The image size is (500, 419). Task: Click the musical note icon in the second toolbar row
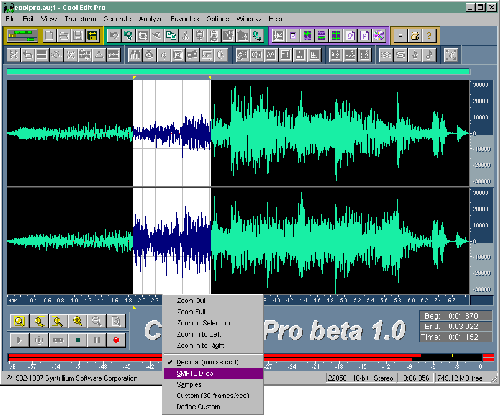(x=429, y=55)
